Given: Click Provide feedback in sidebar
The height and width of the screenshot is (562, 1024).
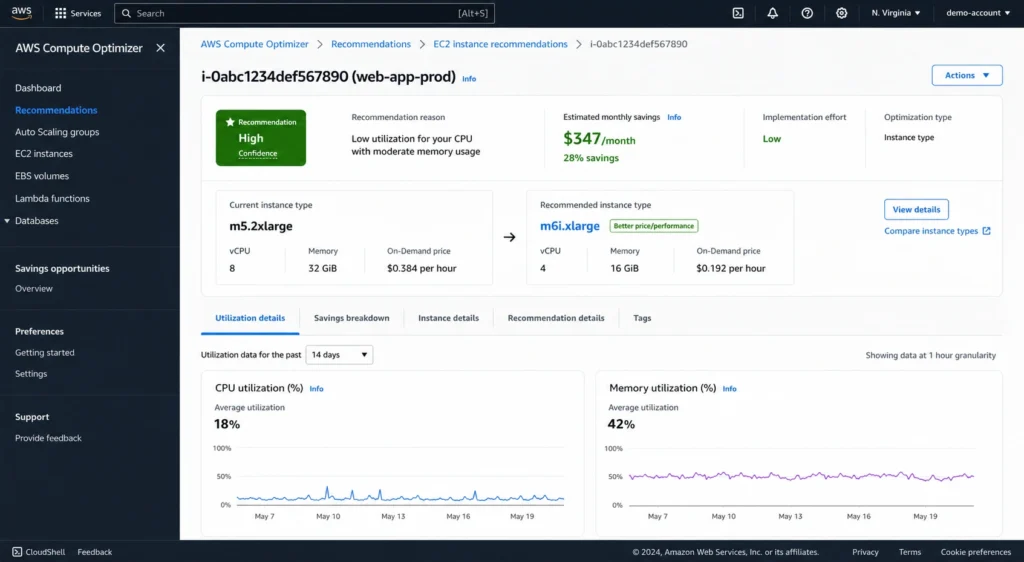Looking at the screenshot, I should point(48,438).
